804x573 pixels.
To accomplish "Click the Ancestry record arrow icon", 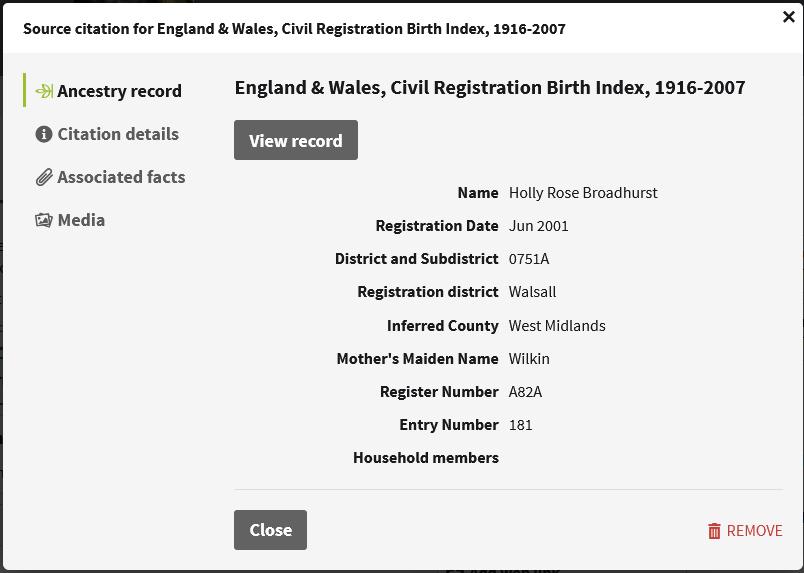I will pyautogui.click(x=44, y=91).
